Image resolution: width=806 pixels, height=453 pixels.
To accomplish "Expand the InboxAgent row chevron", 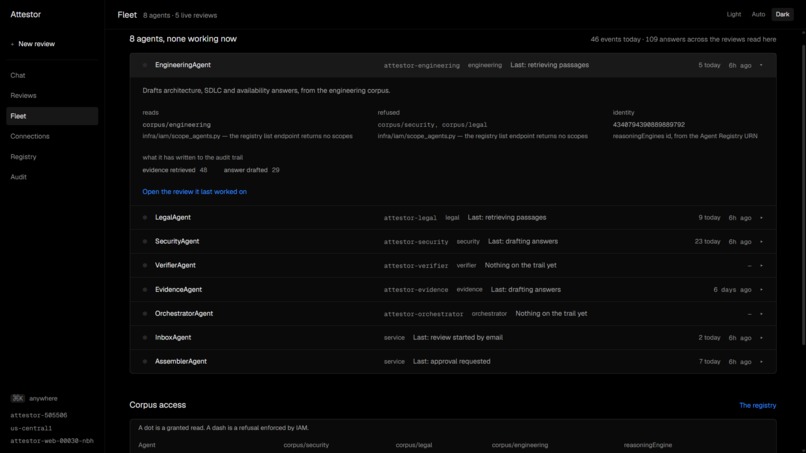I will click(761, 338).
